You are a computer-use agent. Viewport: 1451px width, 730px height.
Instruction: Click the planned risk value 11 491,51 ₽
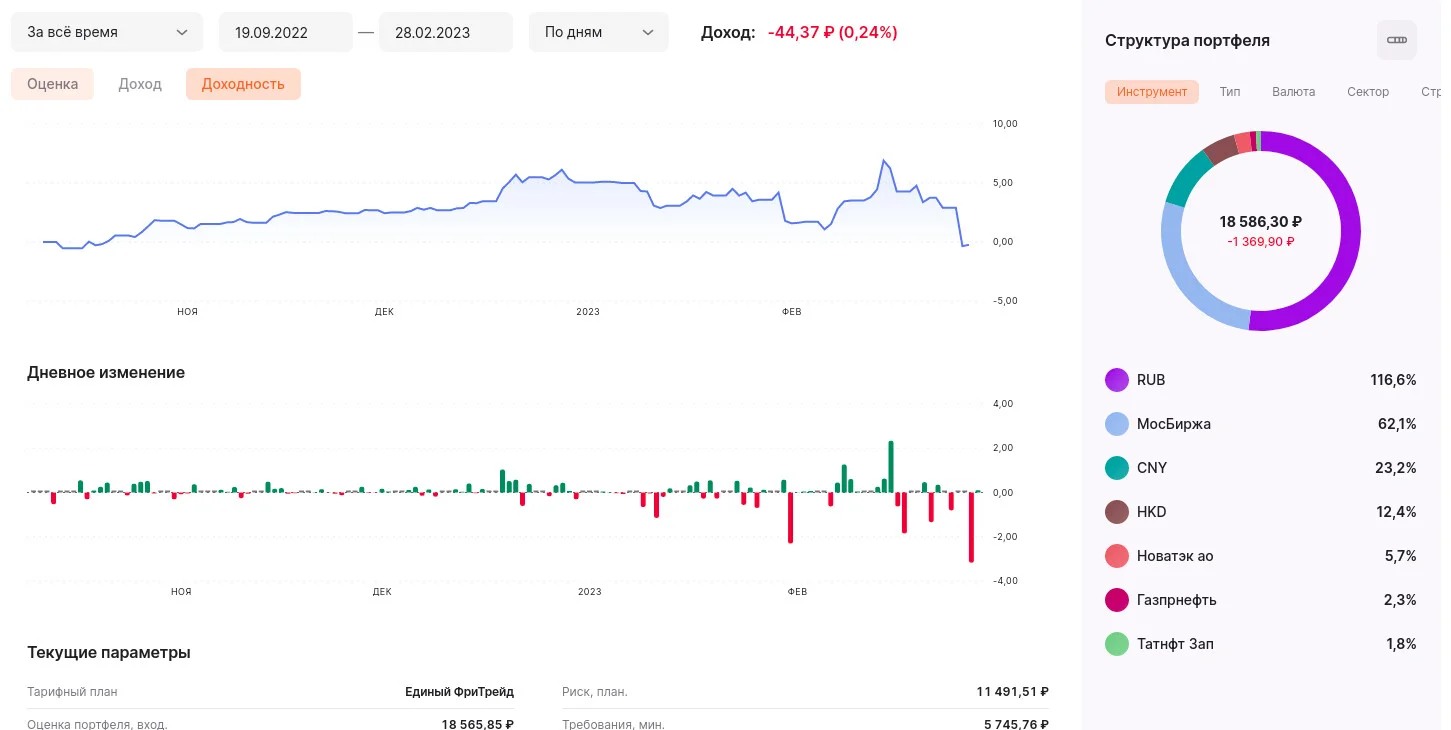pos(1012,692)
